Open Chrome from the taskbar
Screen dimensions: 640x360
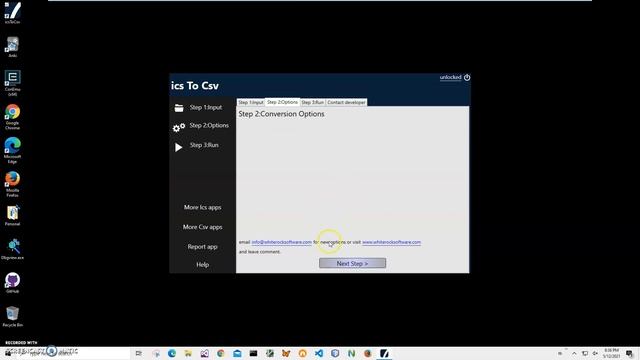coord(221,353)
